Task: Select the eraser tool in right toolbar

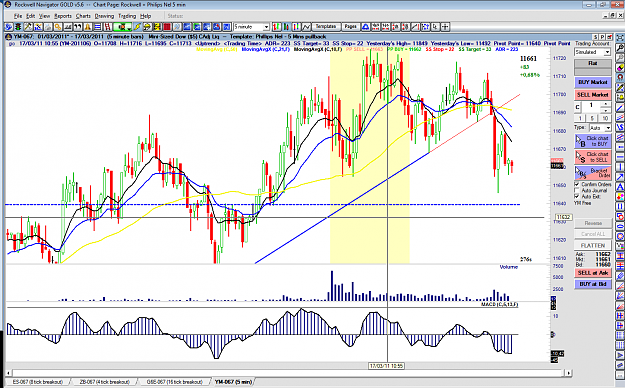Action: [620, 67]
